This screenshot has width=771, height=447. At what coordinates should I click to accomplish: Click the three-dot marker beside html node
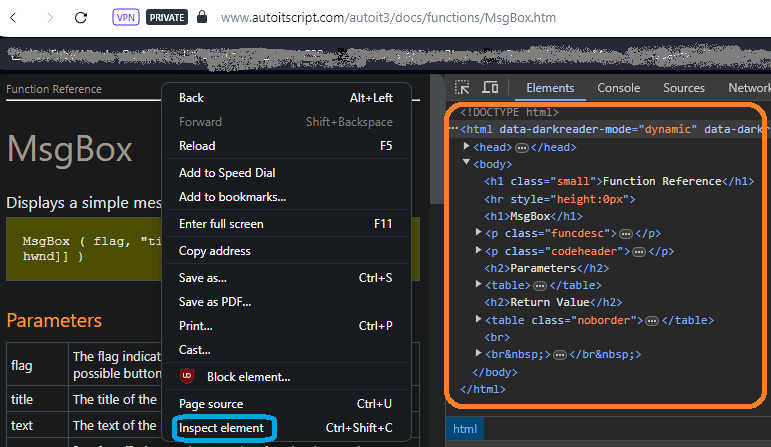pyautogui.click(x=453, y=129)
